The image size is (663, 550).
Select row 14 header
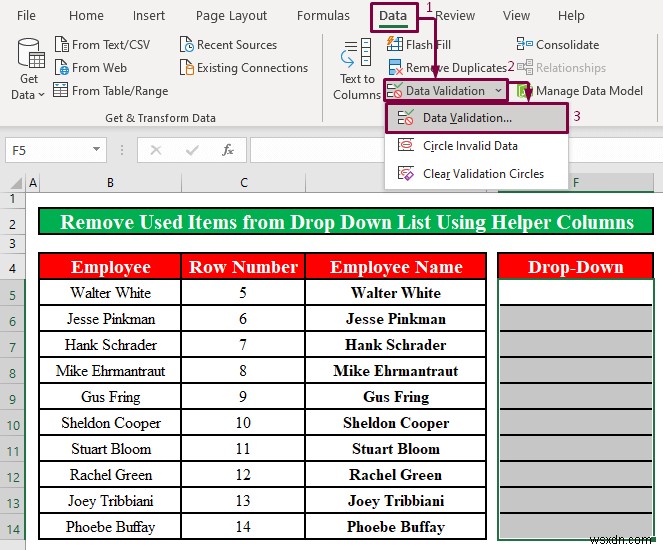tap(13, 529)
